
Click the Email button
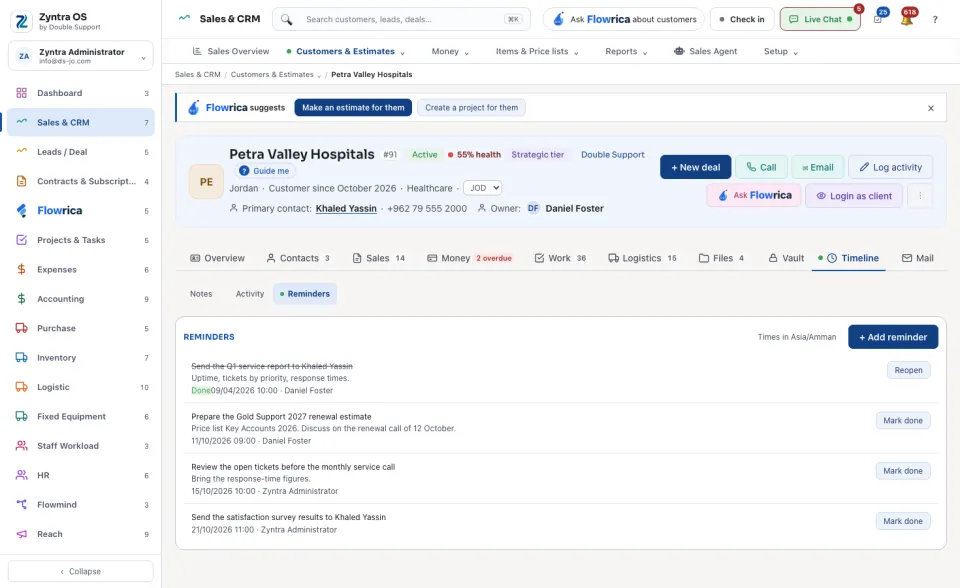[818, 167]
